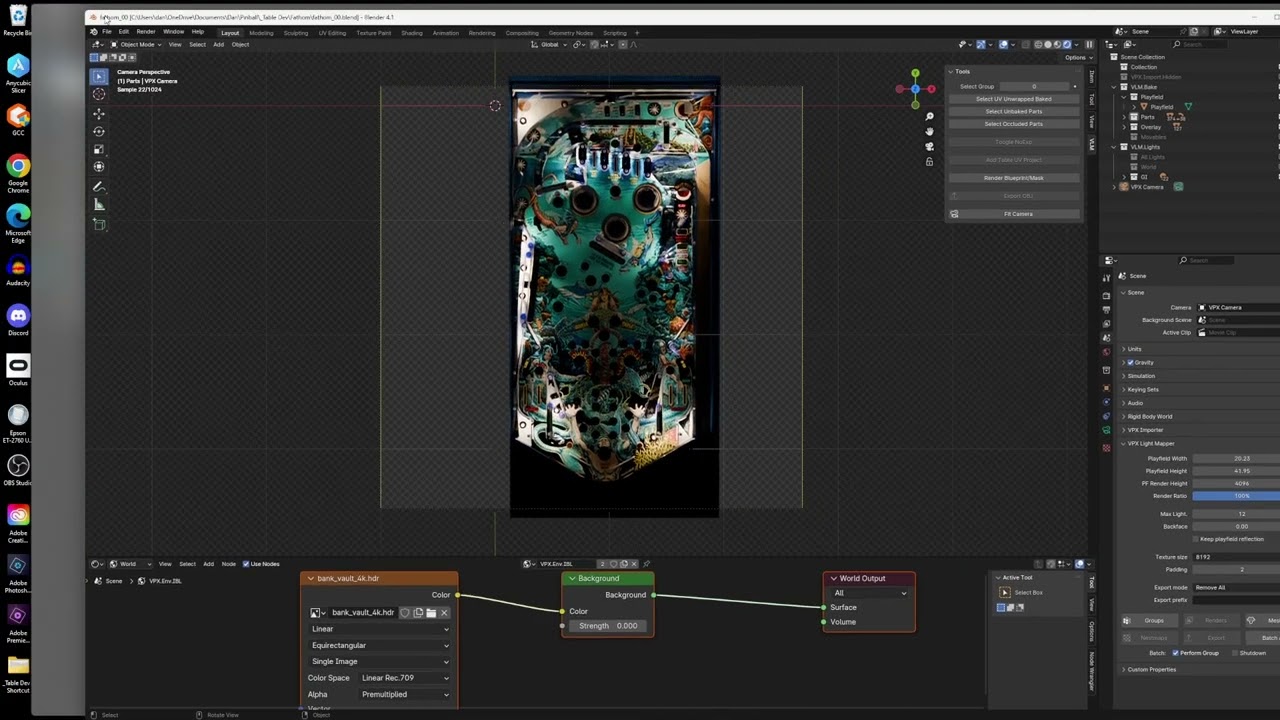Select the Add Cube tool
This screenshot has height=720, width=1280.
click(x=99, y=225)
